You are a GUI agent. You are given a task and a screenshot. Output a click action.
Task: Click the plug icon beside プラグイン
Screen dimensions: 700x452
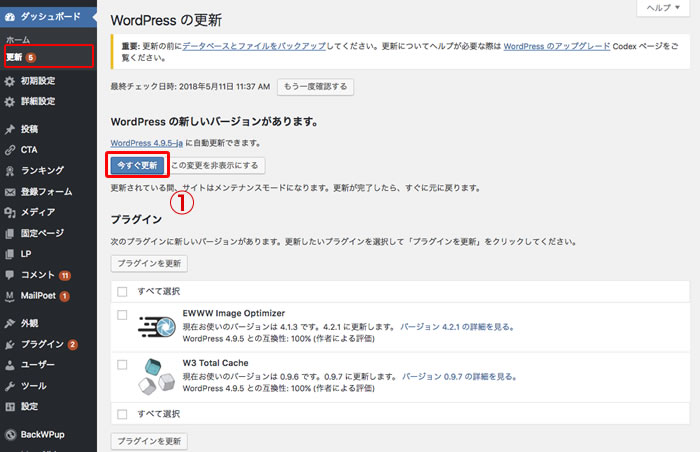[10, 344]
